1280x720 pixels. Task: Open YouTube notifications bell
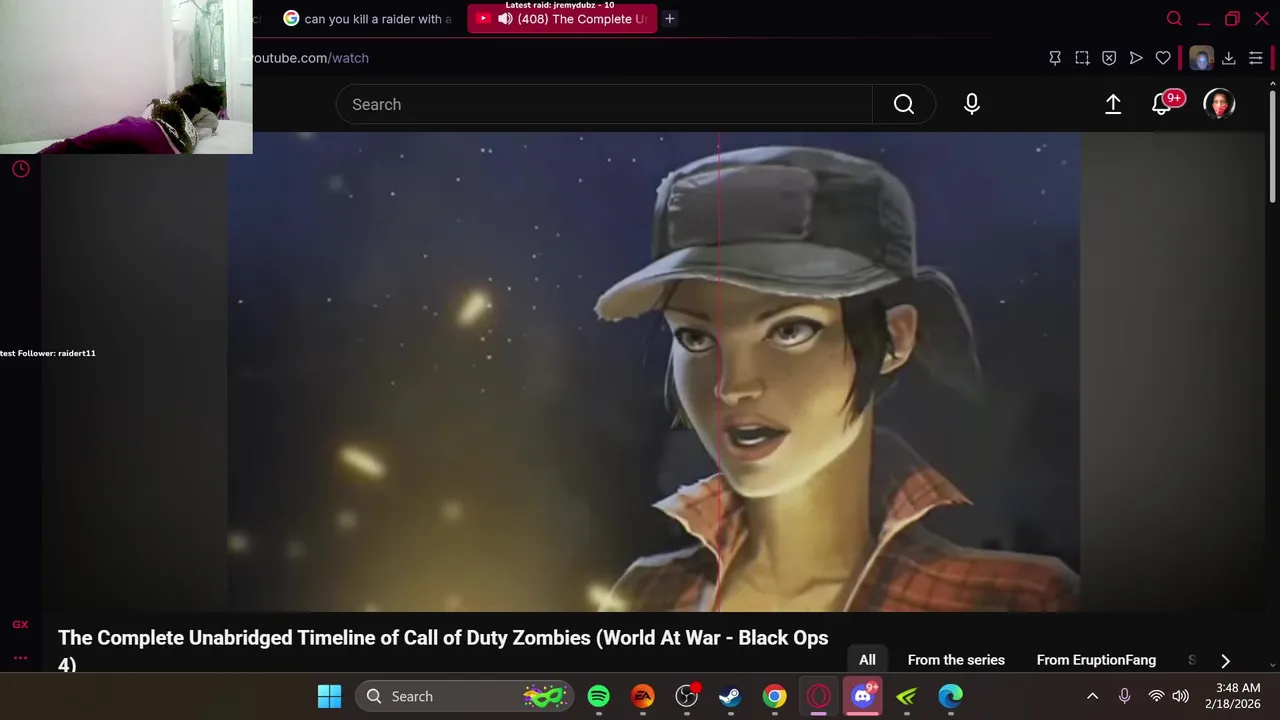1163,104
